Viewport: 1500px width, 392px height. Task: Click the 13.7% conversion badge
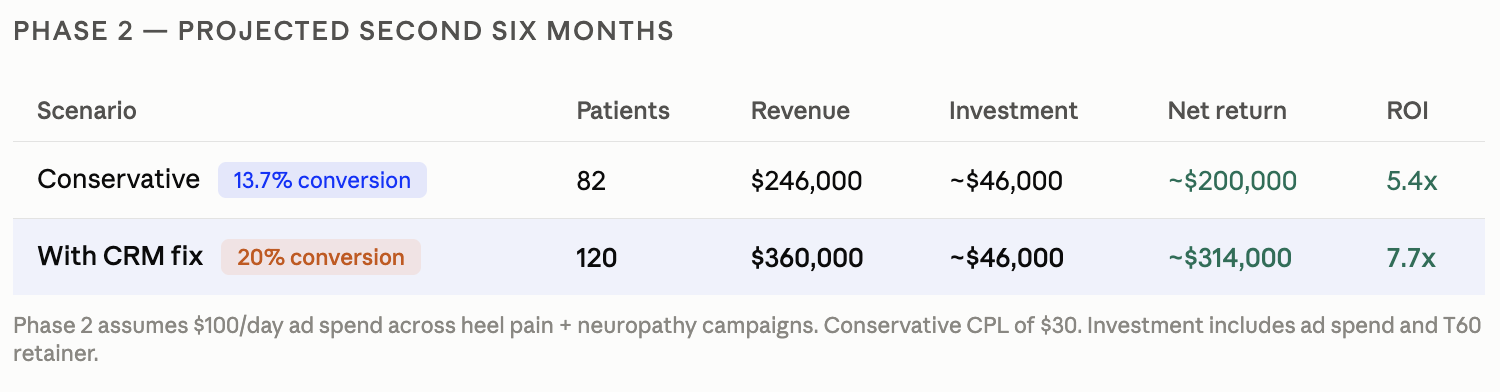tap(322, 181)
